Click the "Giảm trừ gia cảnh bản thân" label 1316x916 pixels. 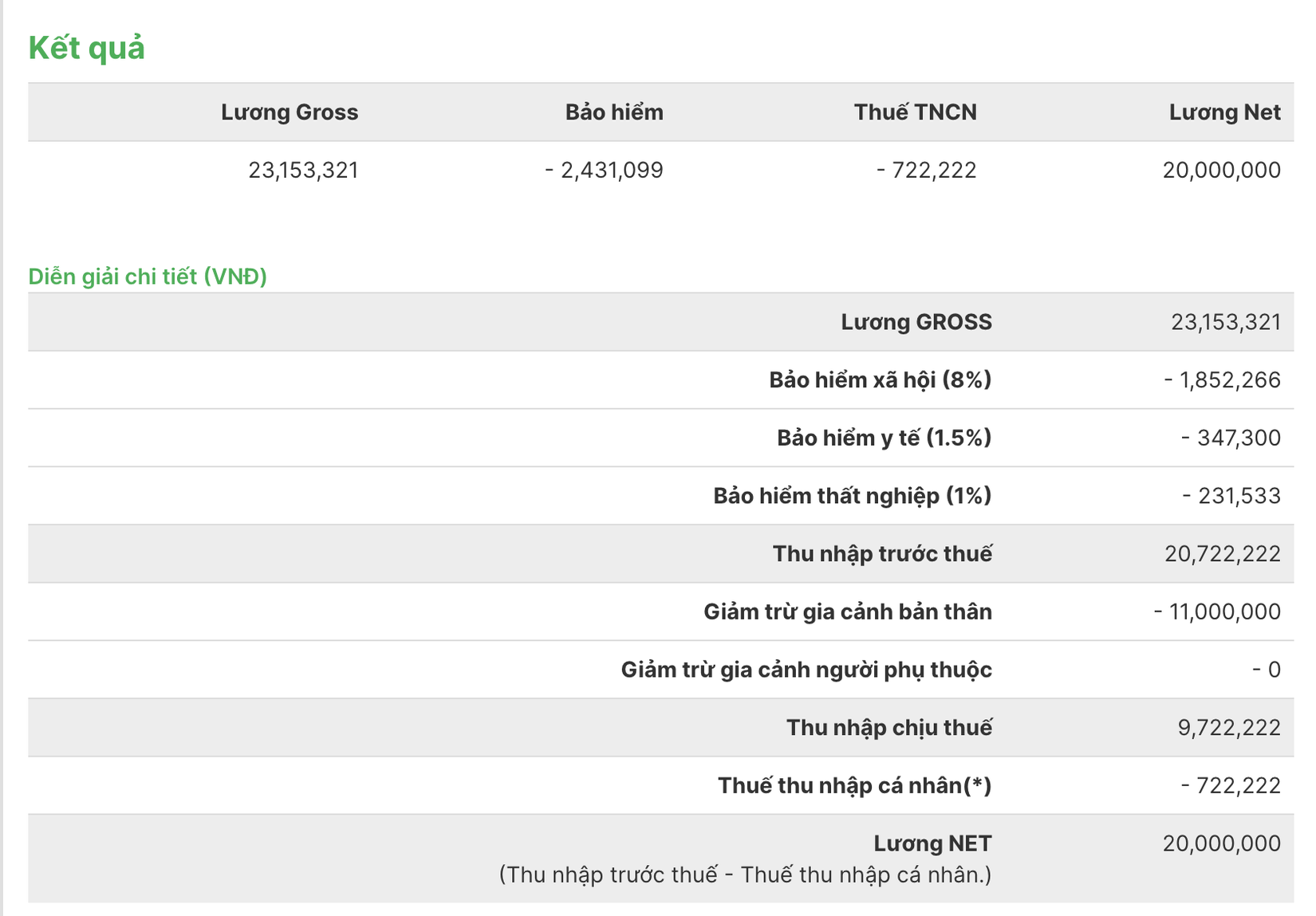pos(847,611)
